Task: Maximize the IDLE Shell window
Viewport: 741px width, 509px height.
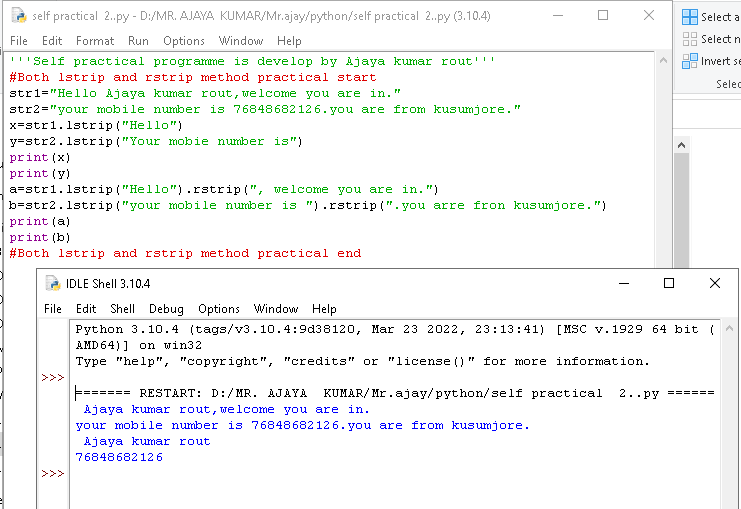Action: pos(669,283)
